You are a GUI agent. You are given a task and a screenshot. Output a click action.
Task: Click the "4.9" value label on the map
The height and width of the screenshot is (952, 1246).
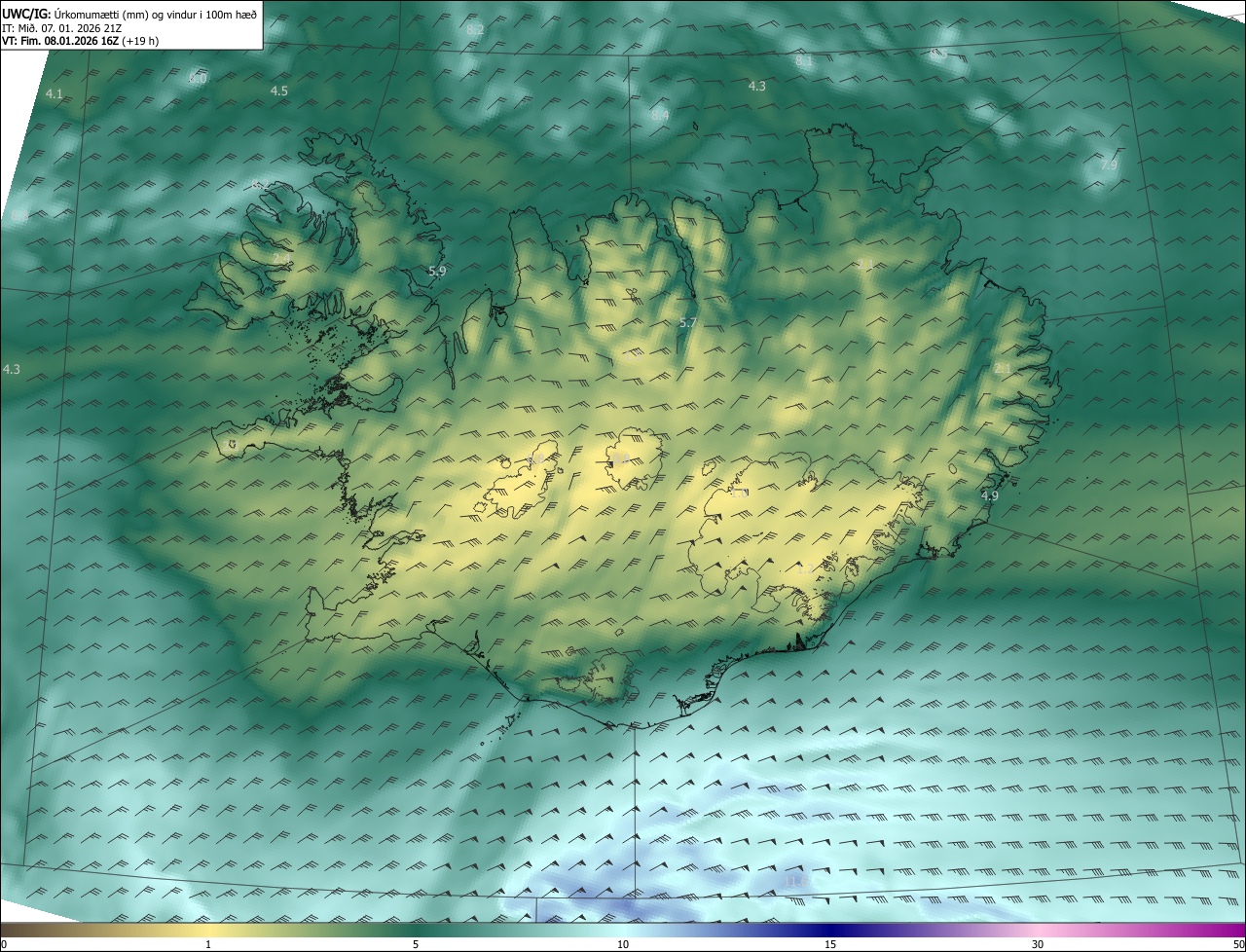pos(990,495)
